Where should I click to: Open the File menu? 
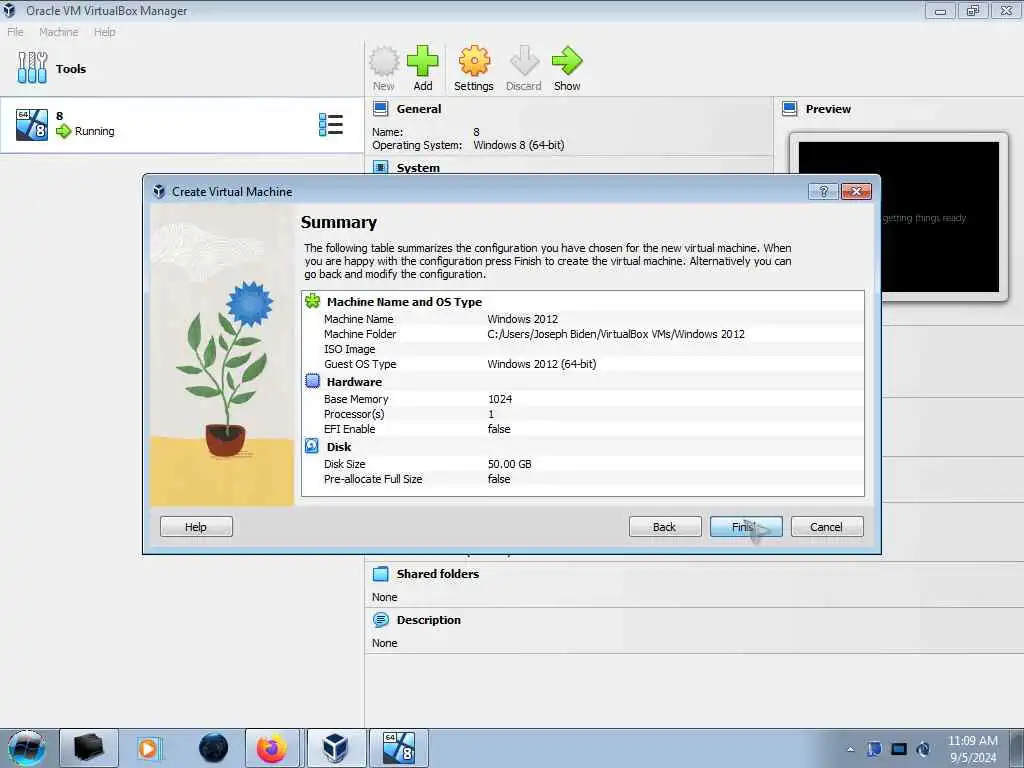(15, 31)
